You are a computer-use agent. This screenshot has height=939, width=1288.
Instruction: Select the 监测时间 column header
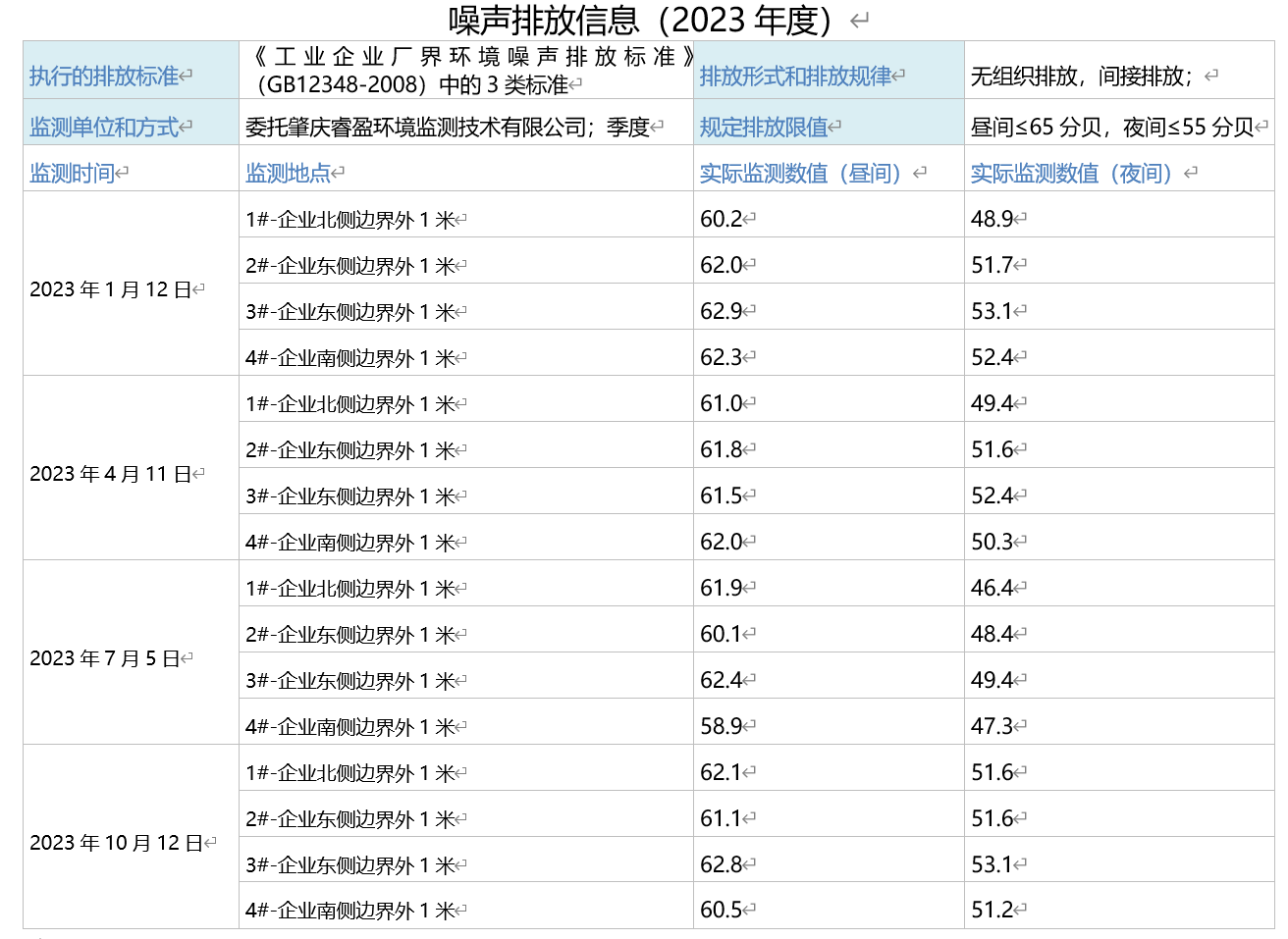tap(131, 168)
